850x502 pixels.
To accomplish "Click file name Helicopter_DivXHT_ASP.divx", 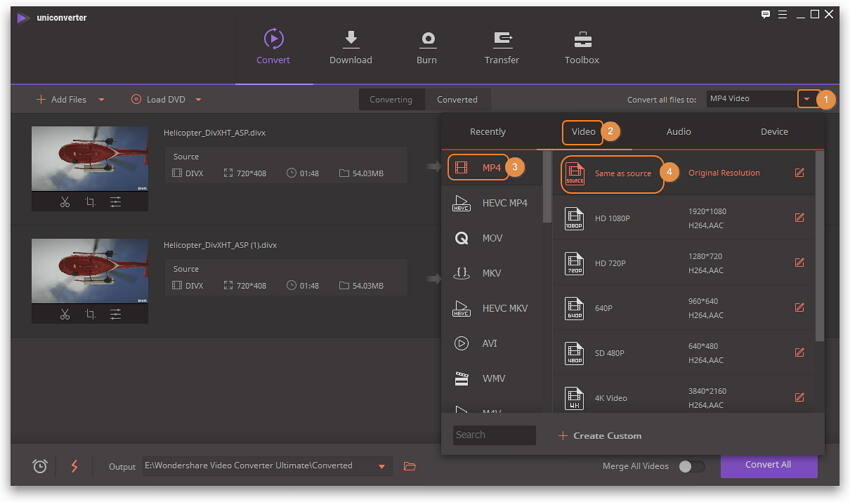I will pos(215,133).
